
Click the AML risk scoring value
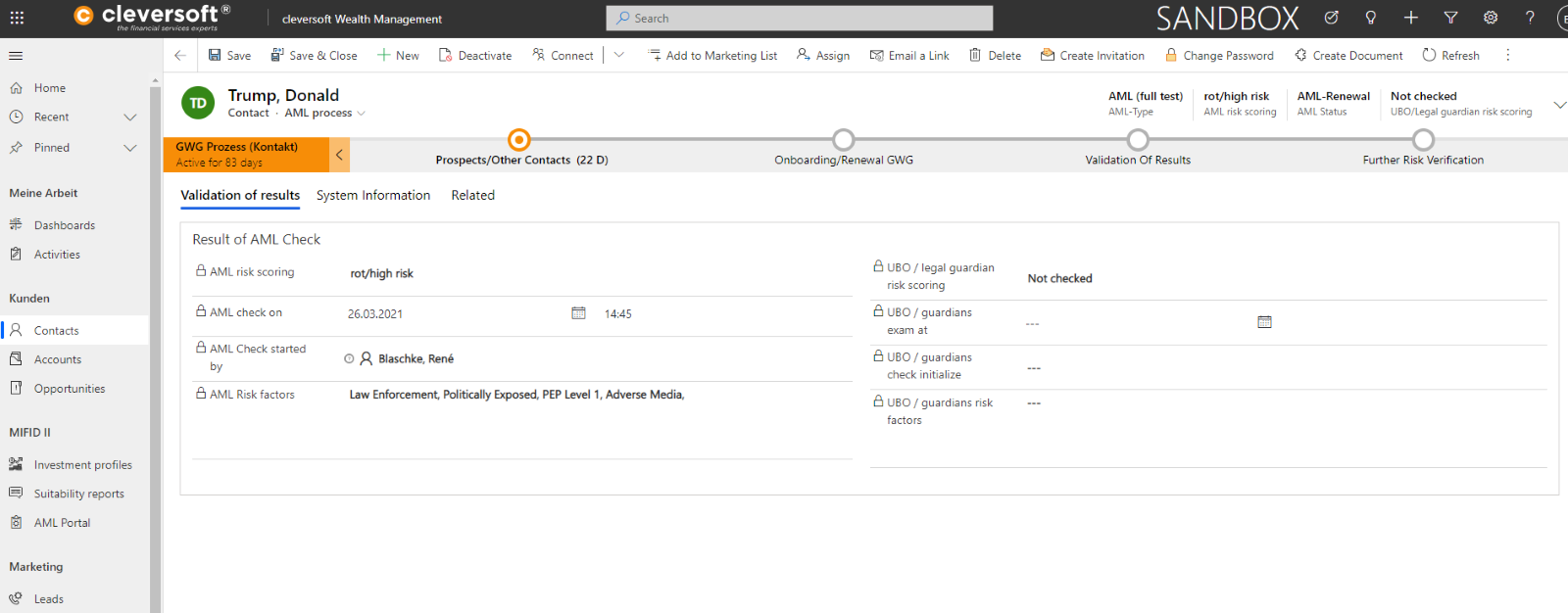[382, 274]
